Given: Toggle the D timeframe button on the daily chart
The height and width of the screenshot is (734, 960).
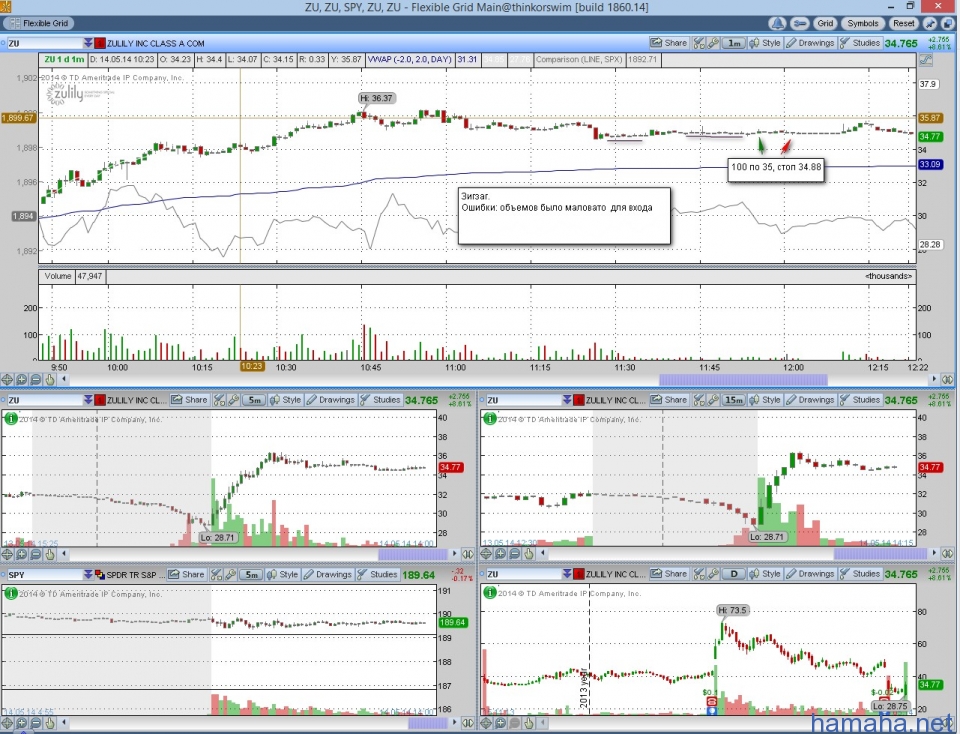Looking at the screenshot, I should [x=733, y=574].
